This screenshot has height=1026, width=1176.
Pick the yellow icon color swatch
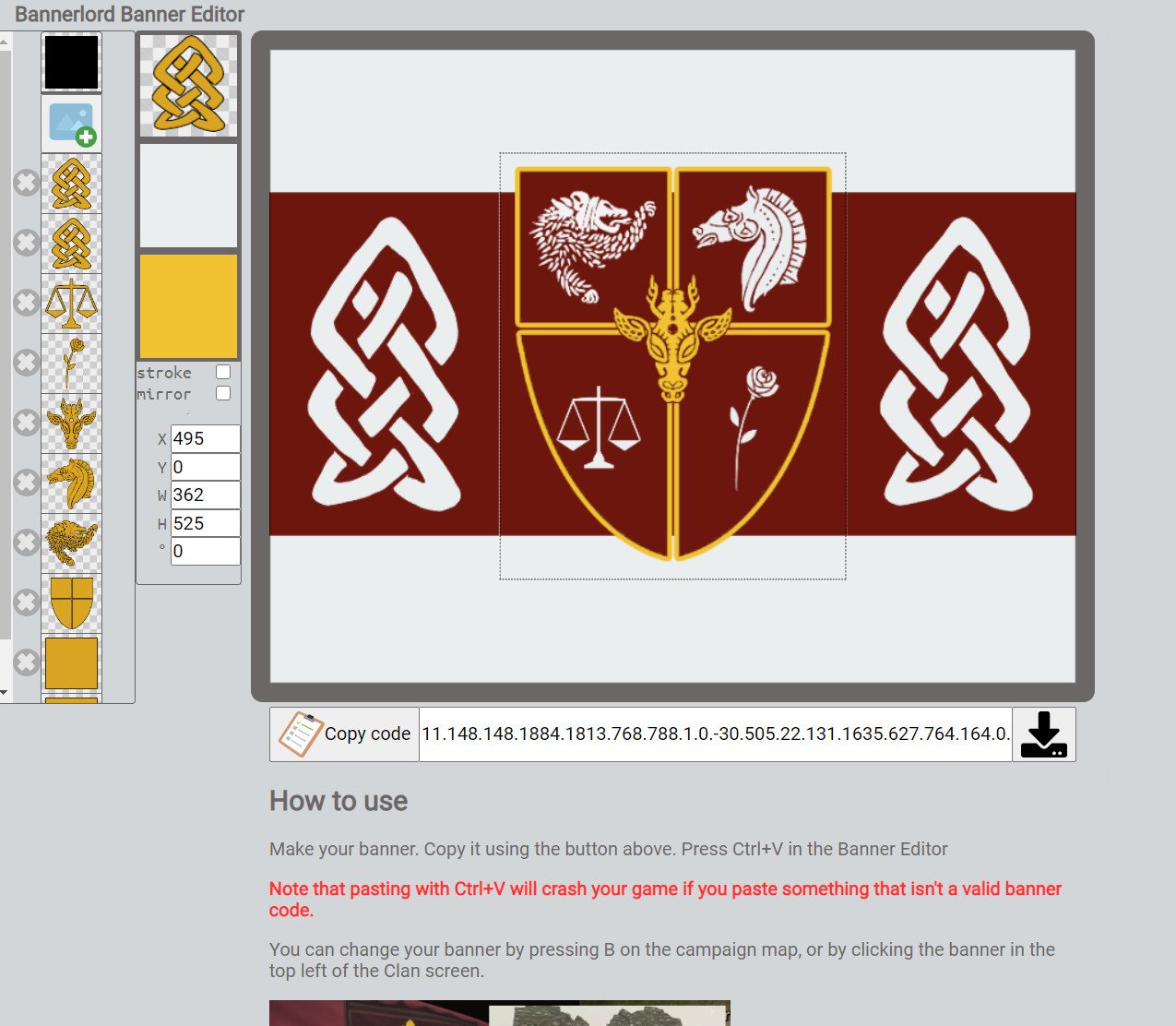(x=188, y=306)
